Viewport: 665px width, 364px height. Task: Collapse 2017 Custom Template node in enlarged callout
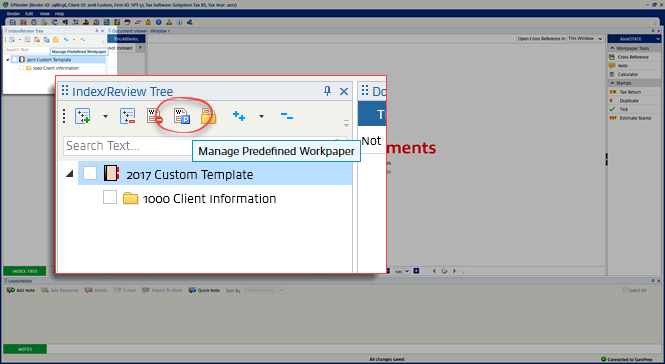tap(70, 174)
